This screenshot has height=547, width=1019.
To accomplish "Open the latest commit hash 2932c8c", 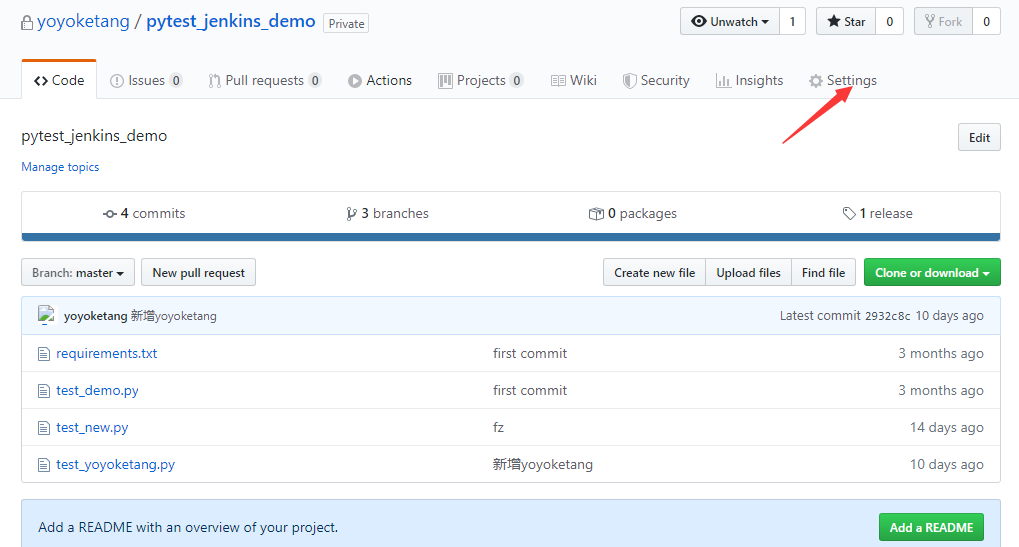I will point(888,316).
